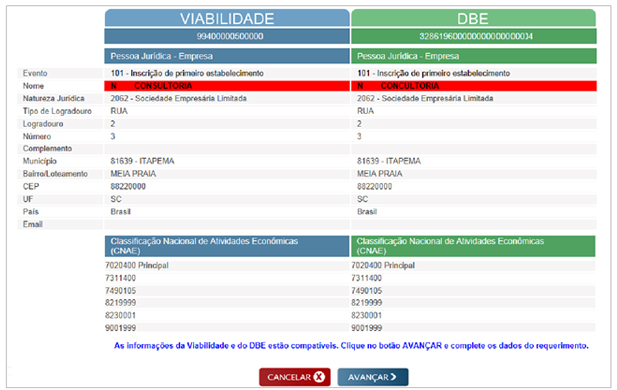Screen dimensions: 617x390
Task: Click the Viabilidade protocol number 99400000500000
Action: (x=230, y=36)
